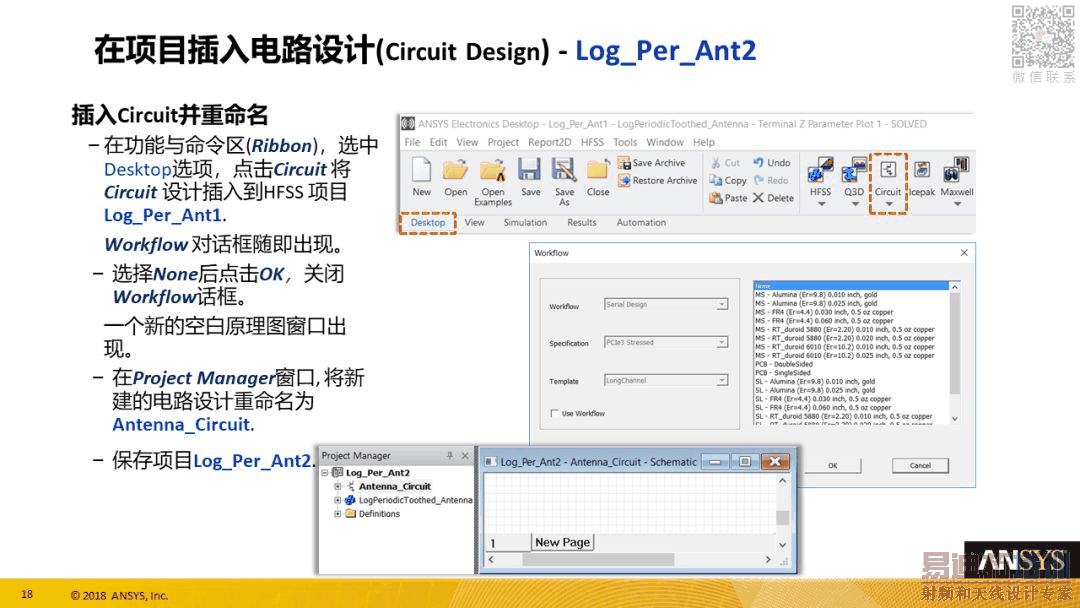The height and width of the screenshot is (608, 1080).
Task: Open the Help menu
Action: tap(703, 142)
